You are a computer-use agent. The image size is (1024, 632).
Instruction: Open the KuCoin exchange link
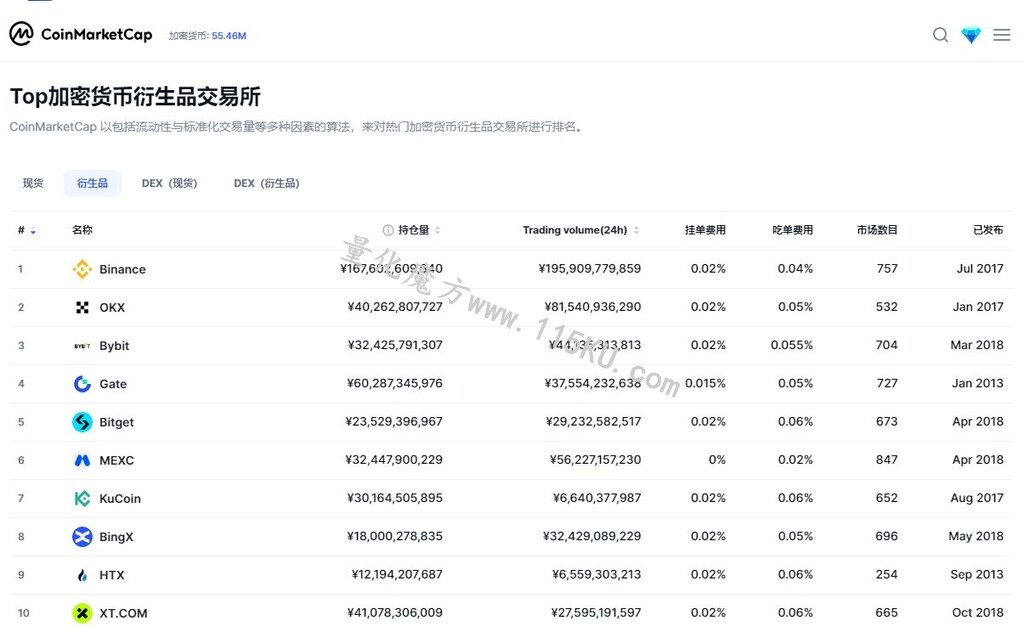120,499
